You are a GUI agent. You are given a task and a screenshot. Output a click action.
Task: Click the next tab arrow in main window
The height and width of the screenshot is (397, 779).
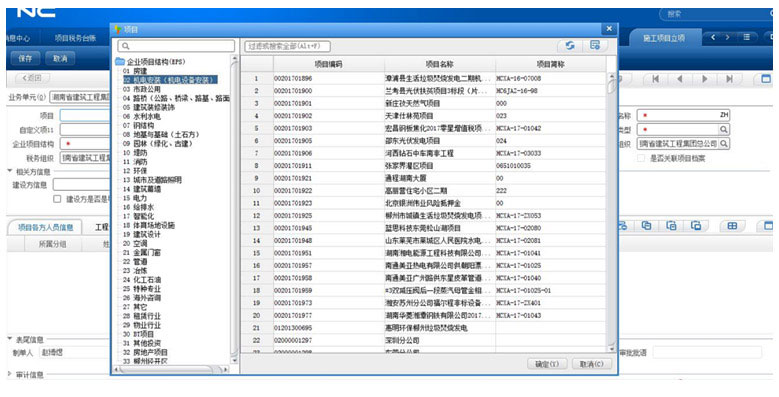727,37
